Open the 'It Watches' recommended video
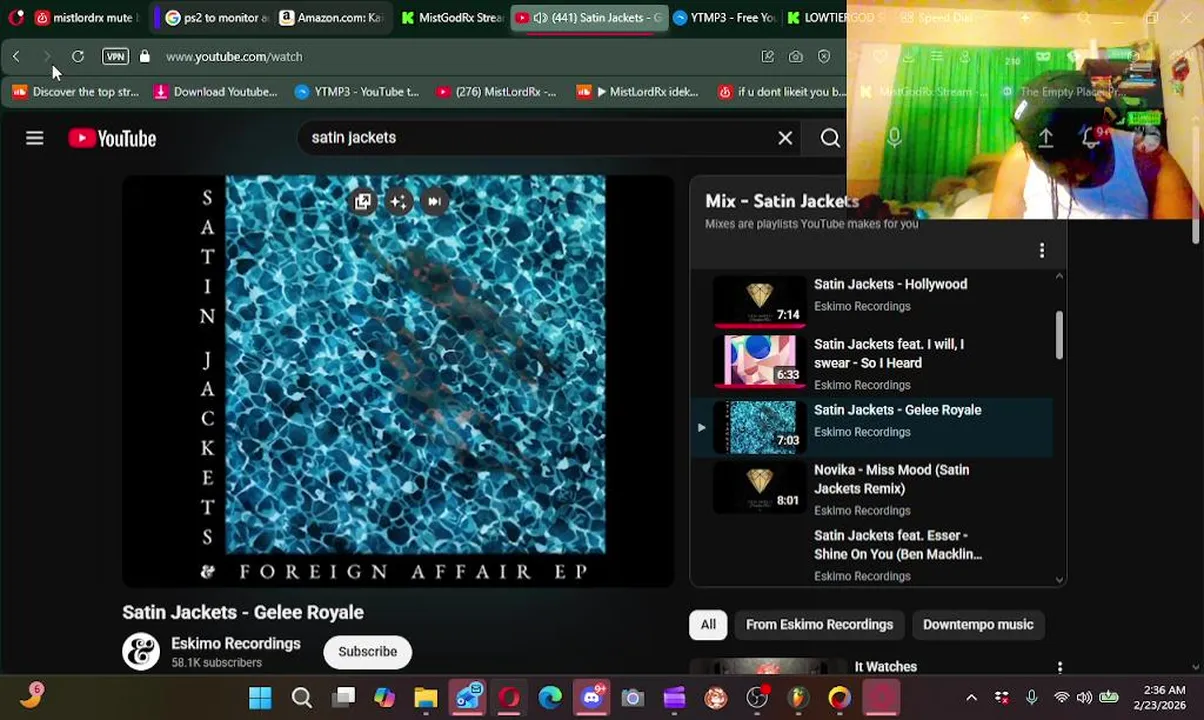The width and height of the screenshot is (1204, 720). coord(885,667)
